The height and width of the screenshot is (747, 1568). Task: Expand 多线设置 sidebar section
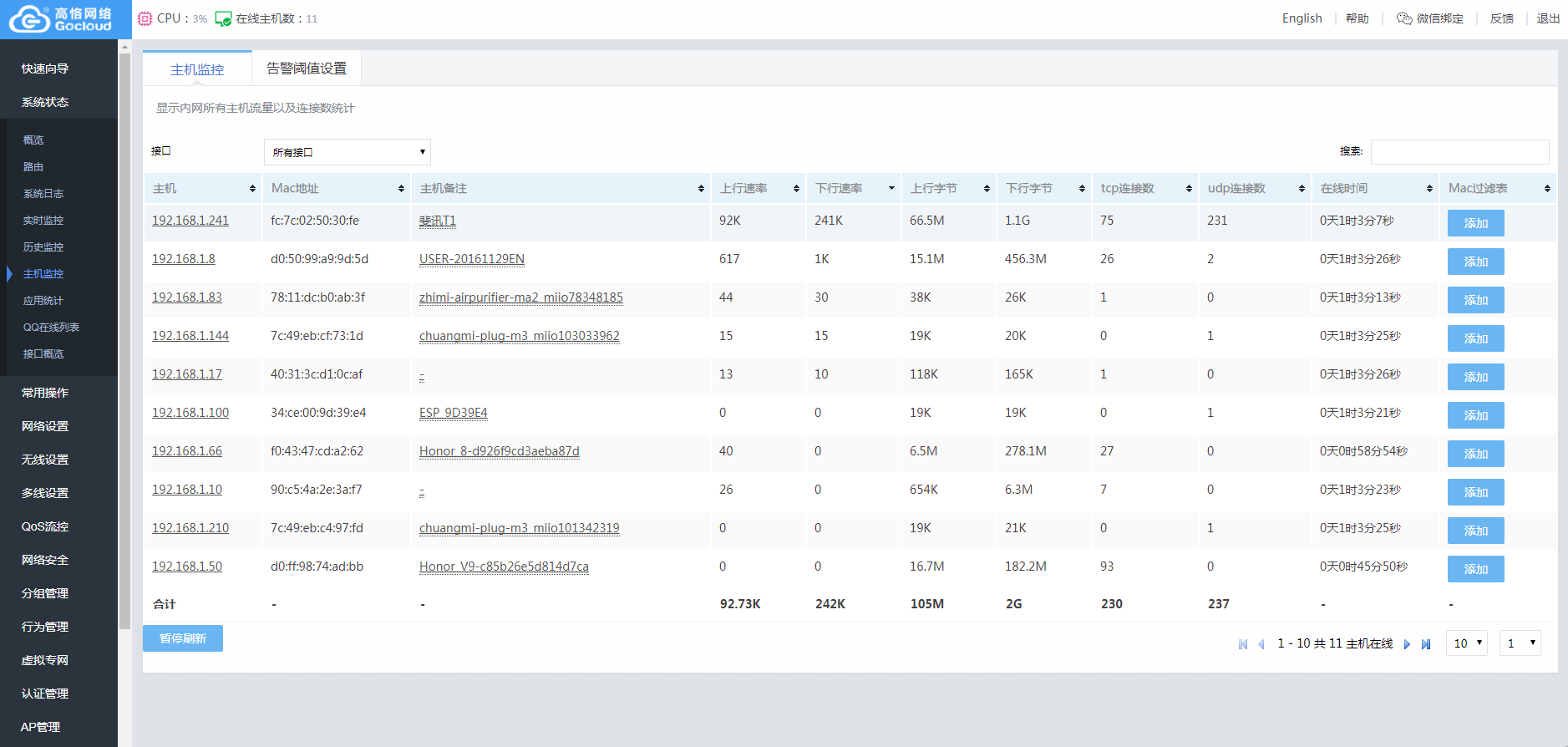[45, 493]
